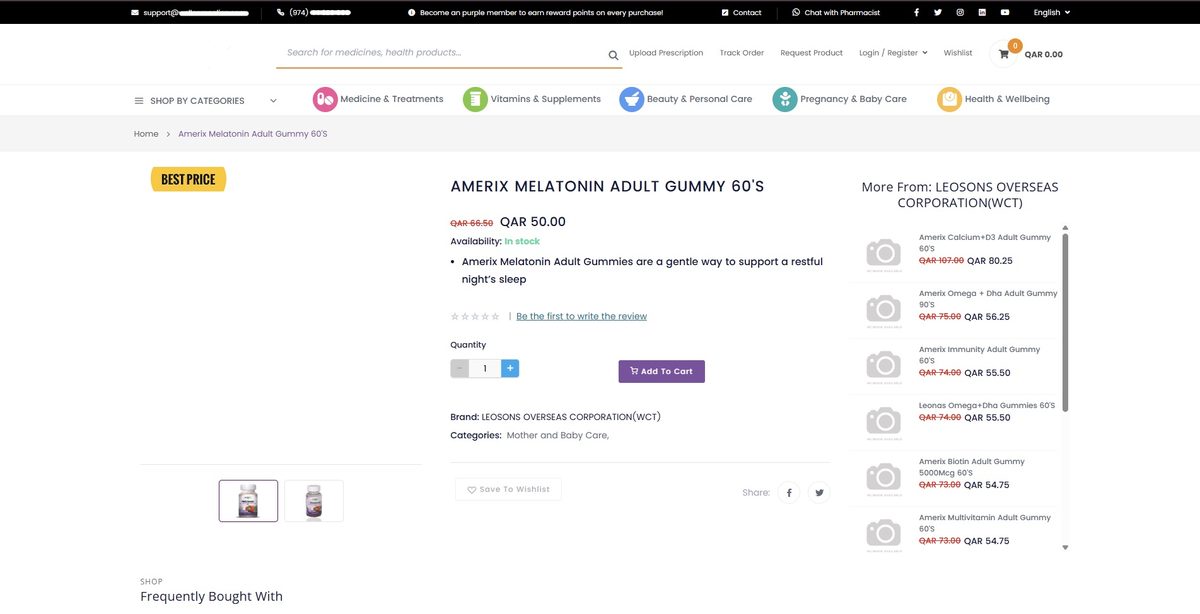
Task: Click the Beauty & Personal Care icon
Action: [x=631, y=99]
